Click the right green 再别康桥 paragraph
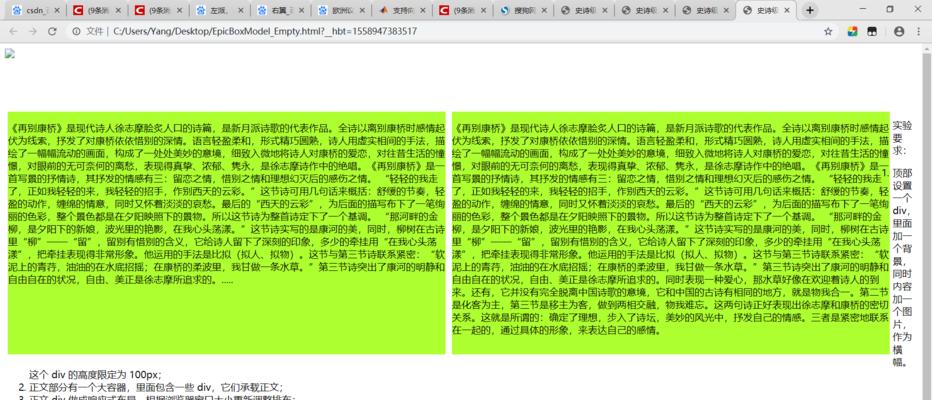Screen dimensions: 932x400 670,228
